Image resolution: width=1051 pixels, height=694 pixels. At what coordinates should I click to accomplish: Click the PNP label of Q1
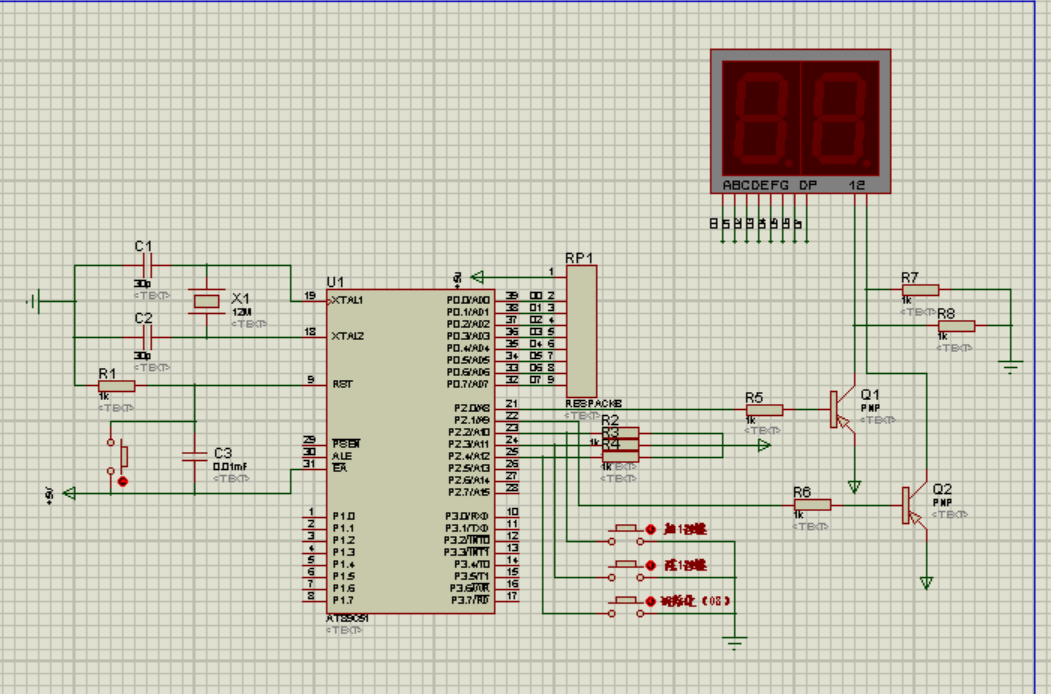(871, 408)
